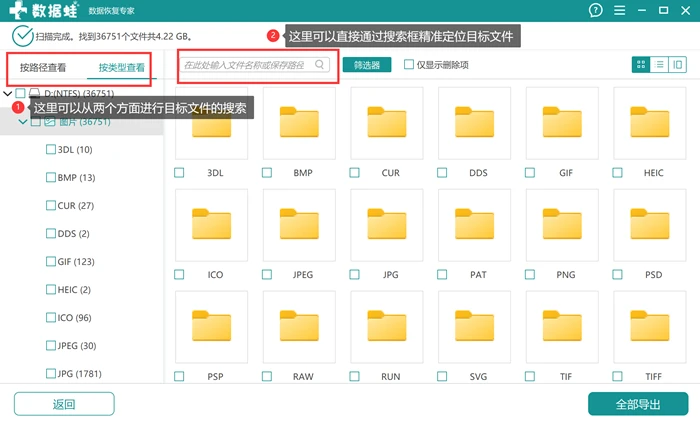This screenshot has height=427, width=700.
Task: Open the PSD folder icon
Action: 650,225
